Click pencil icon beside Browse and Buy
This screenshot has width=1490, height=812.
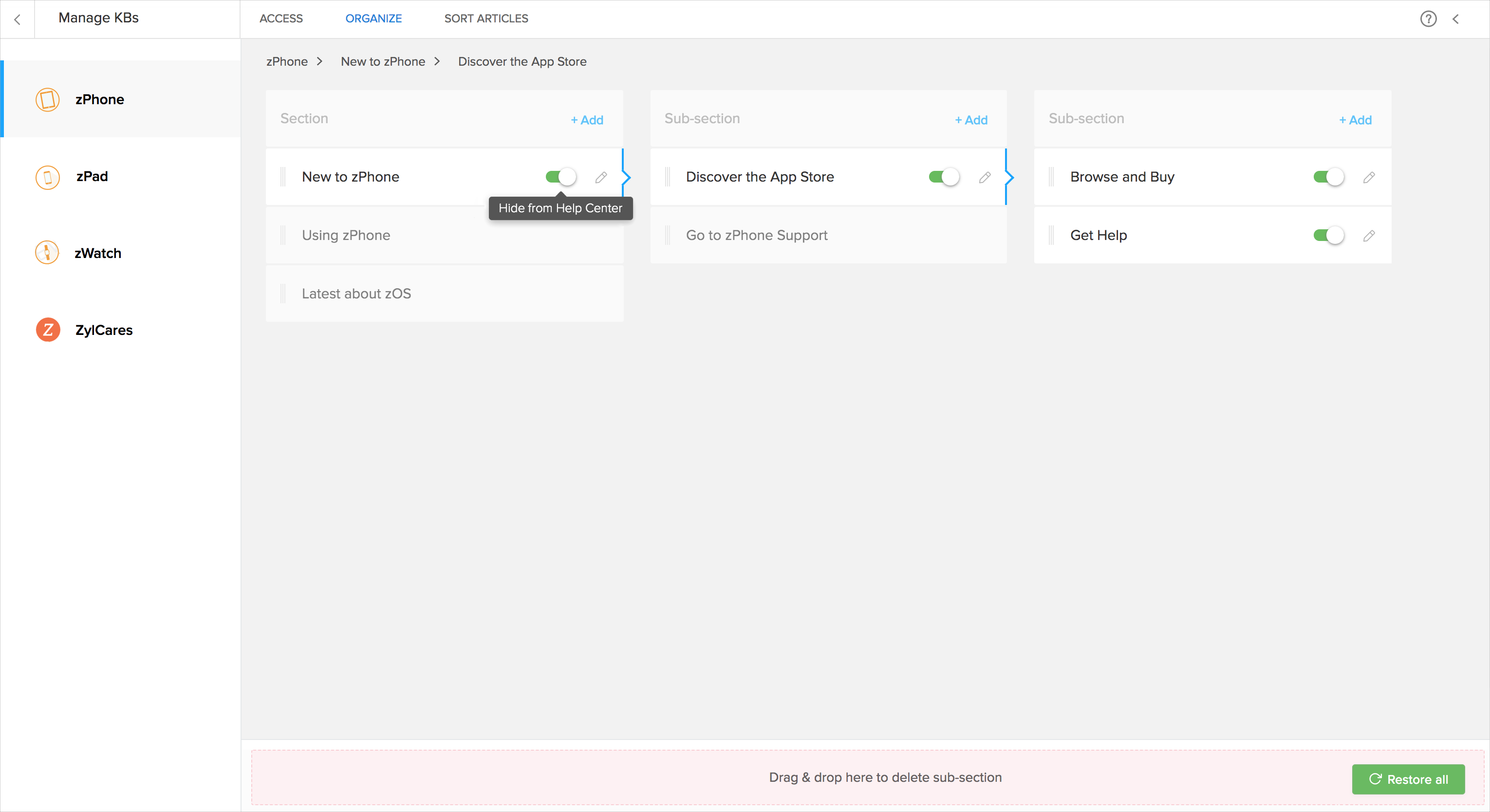[x=1369, y=177]
